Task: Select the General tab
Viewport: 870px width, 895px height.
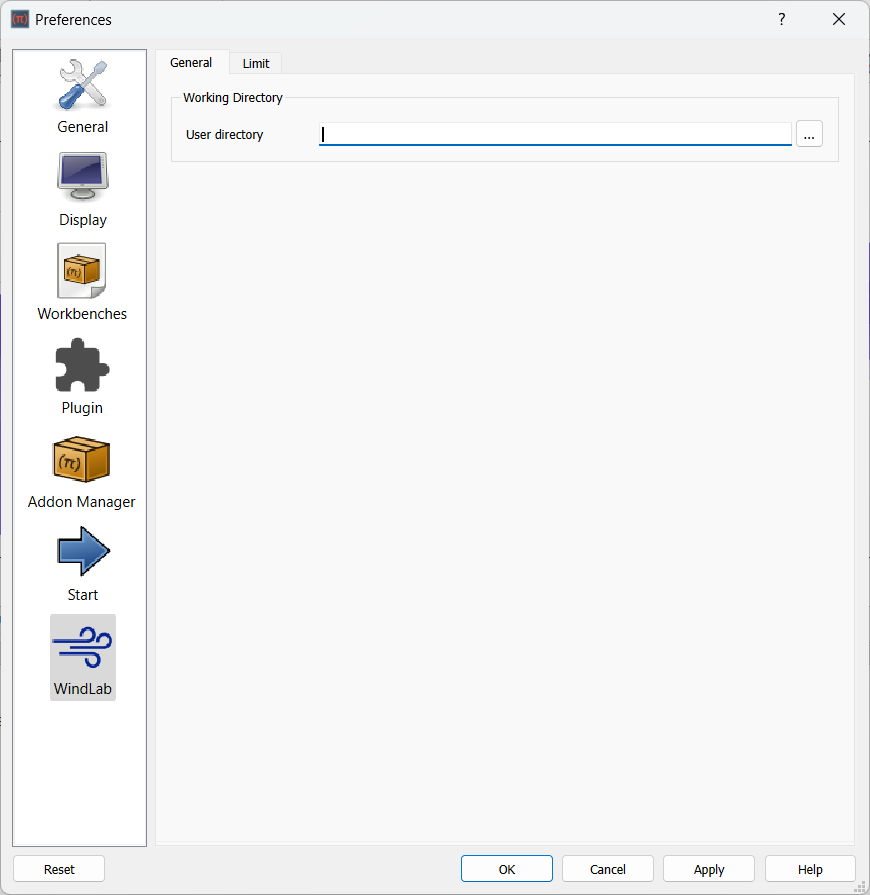Action: click(191, 62)
